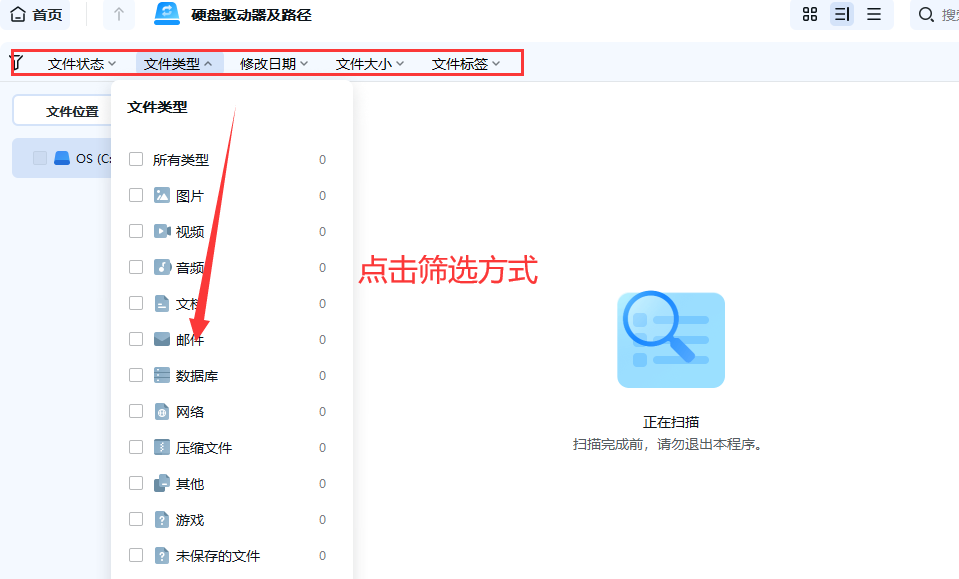Enable the 视频 file type filter
Image resolution: width=959 pixels, height=579 pixels.
tap(135, 231)
